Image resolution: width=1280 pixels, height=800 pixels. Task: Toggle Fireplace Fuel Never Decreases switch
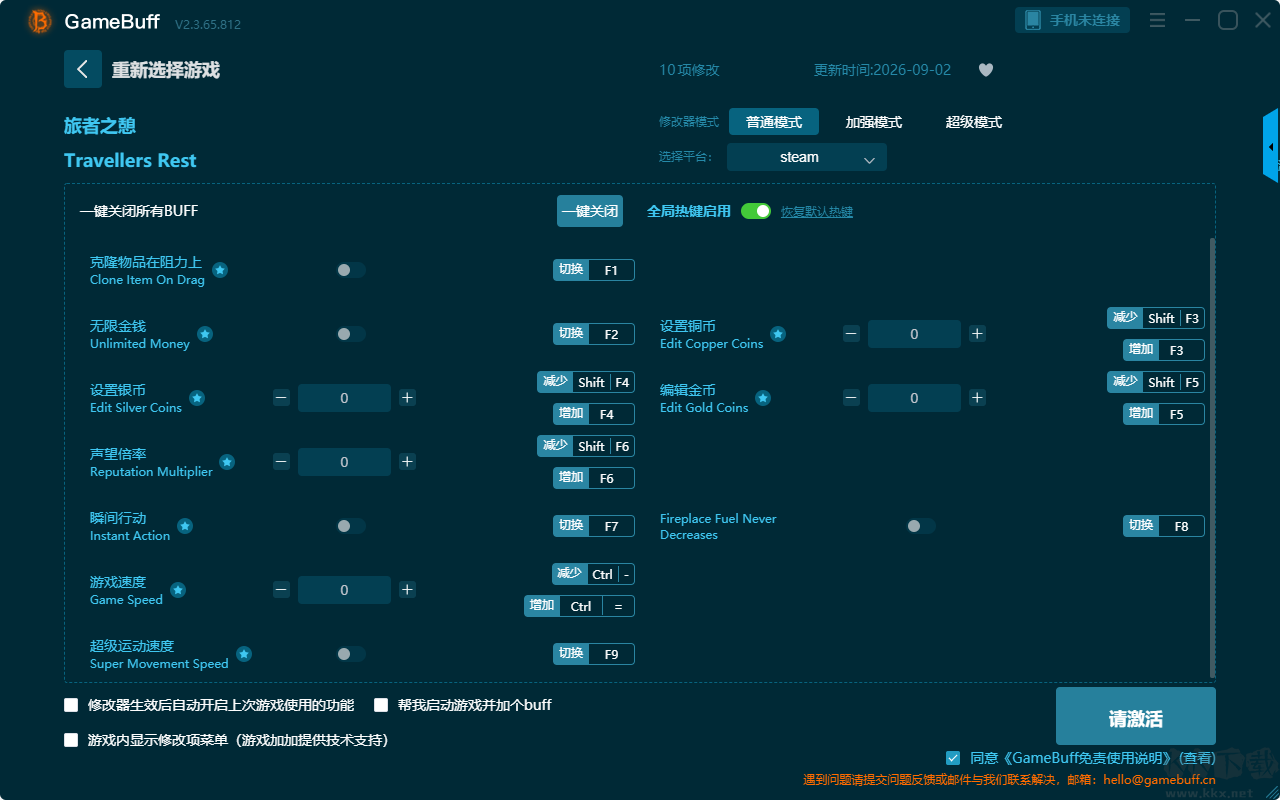(x=921, y=526)
